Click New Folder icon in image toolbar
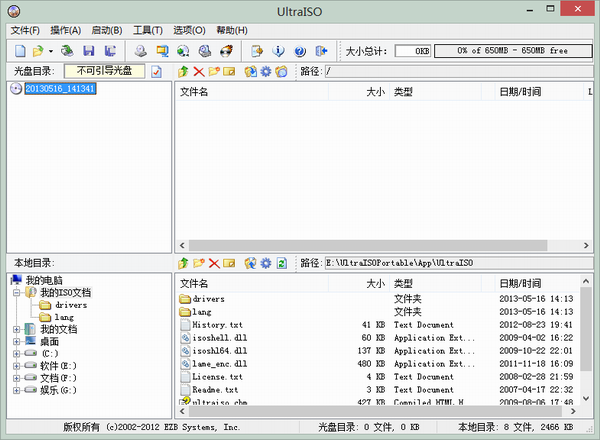Image resolution: width=600 pixels, height=440 pixels. pyautogui.click(x=214, y=71)
